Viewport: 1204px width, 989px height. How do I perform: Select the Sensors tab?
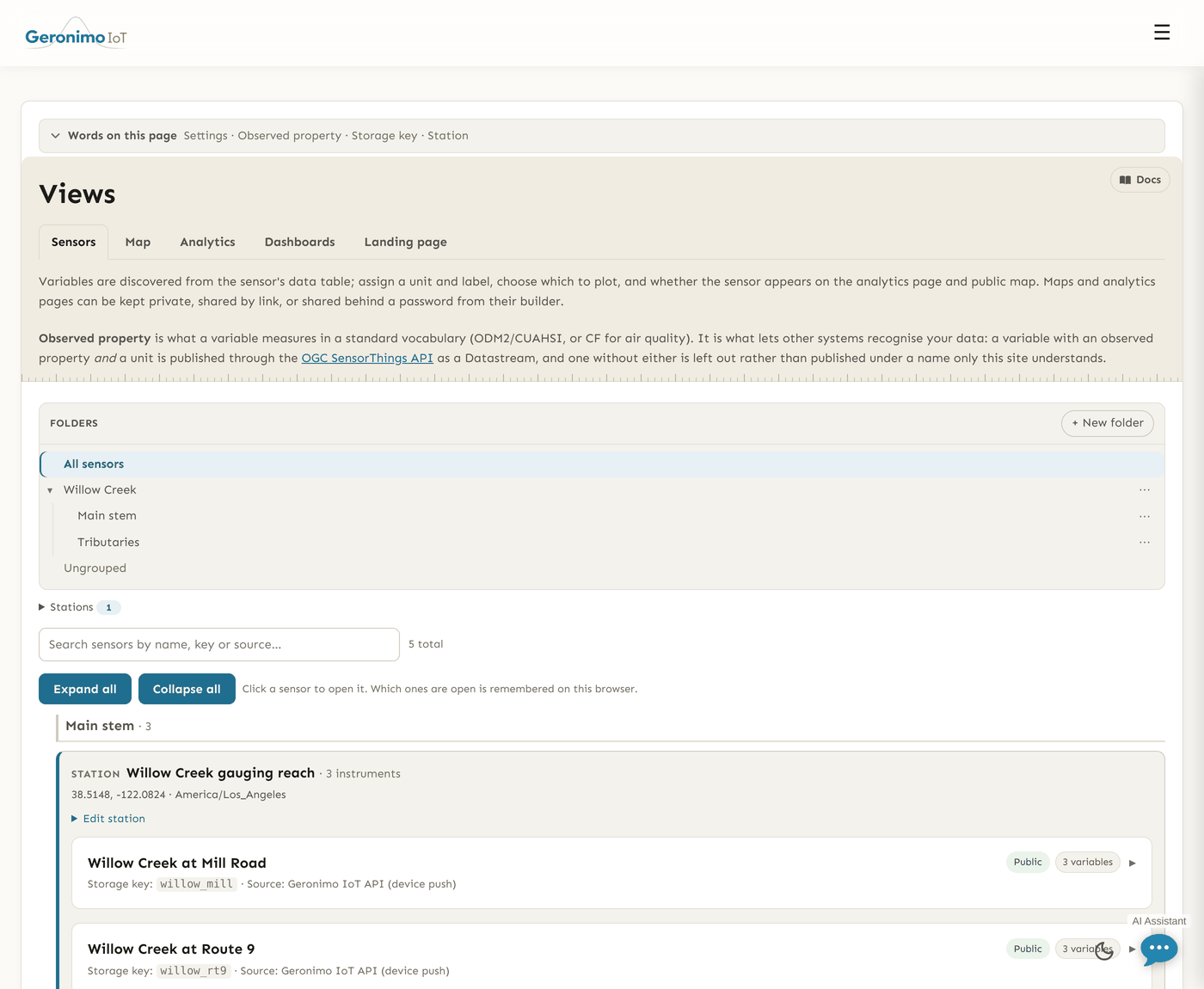click(74, 243)
